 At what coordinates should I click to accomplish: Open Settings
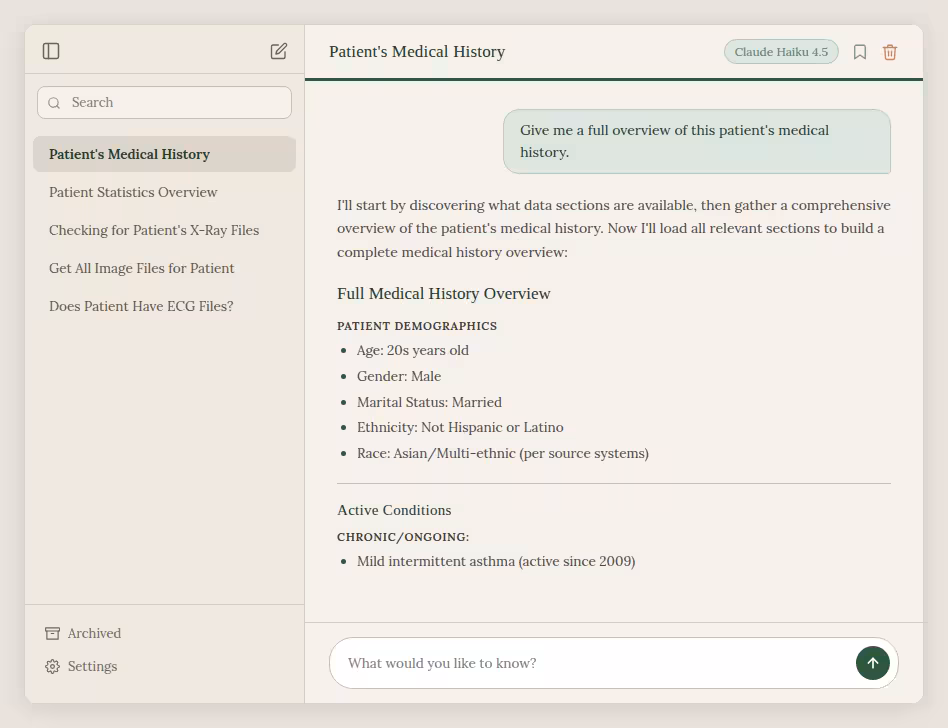click(x=81, y=666)
